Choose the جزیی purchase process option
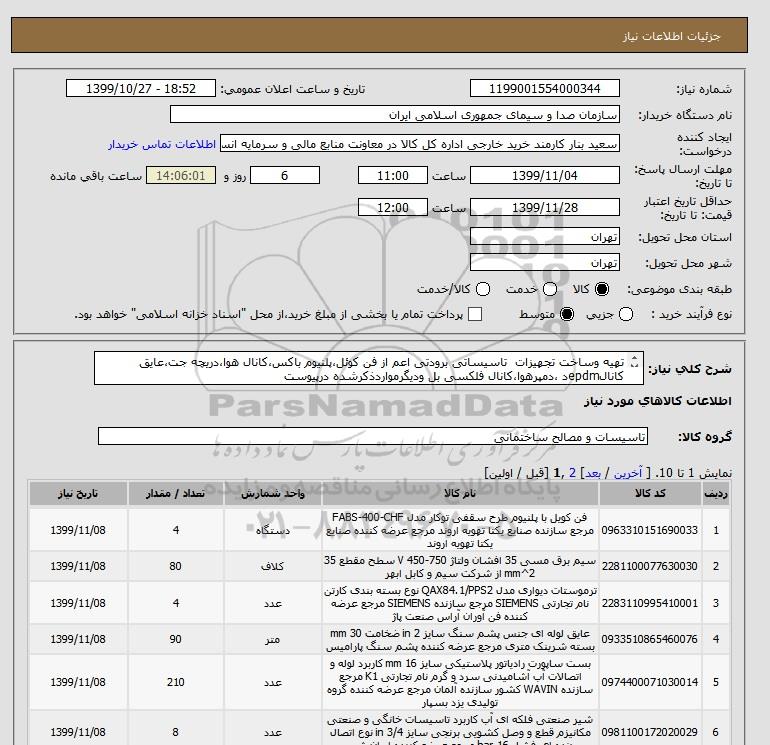The width and height of the screenshot is (770, 745). pos(626,315)
